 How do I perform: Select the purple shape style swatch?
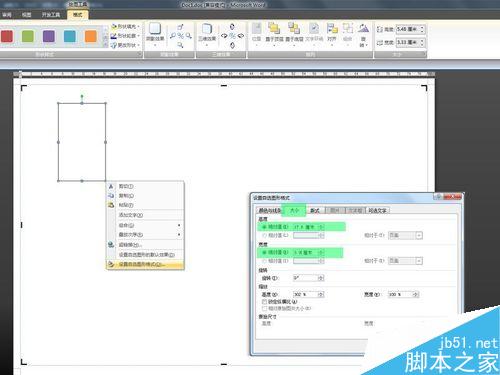tap(49, 36)
